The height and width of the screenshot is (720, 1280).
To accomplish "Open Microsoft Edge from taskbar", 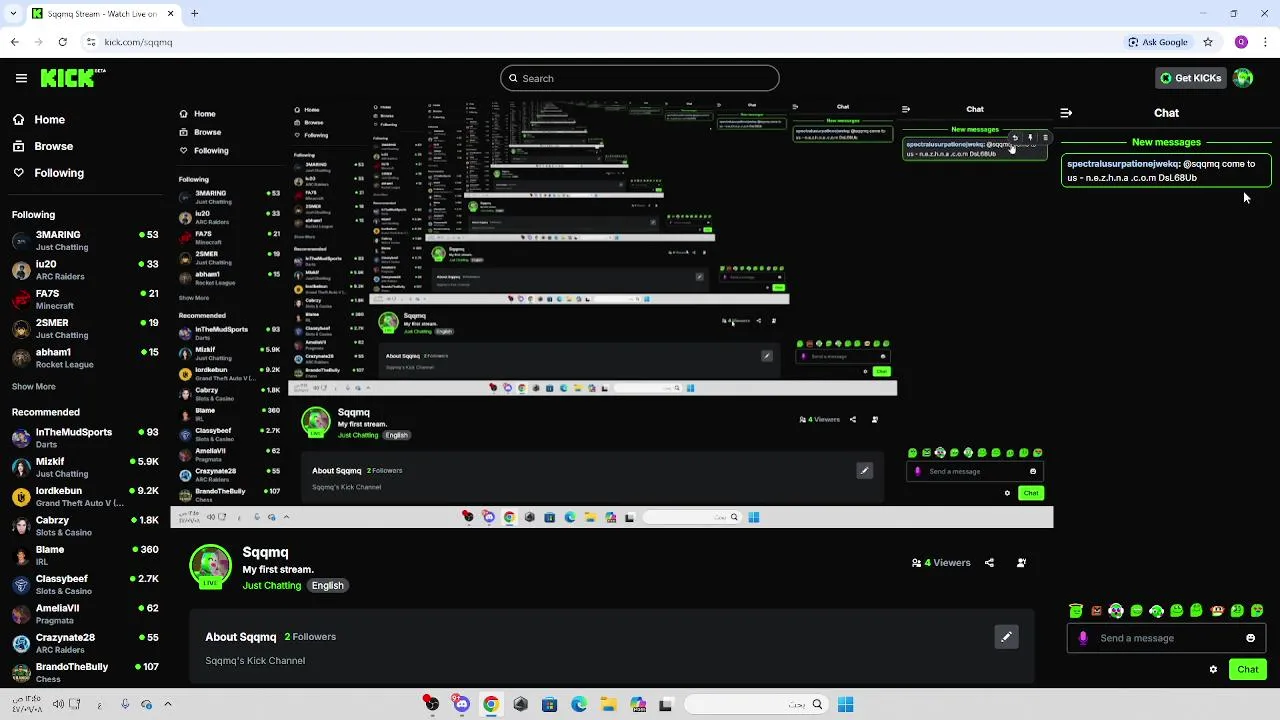I will click(x=579, y=704).
